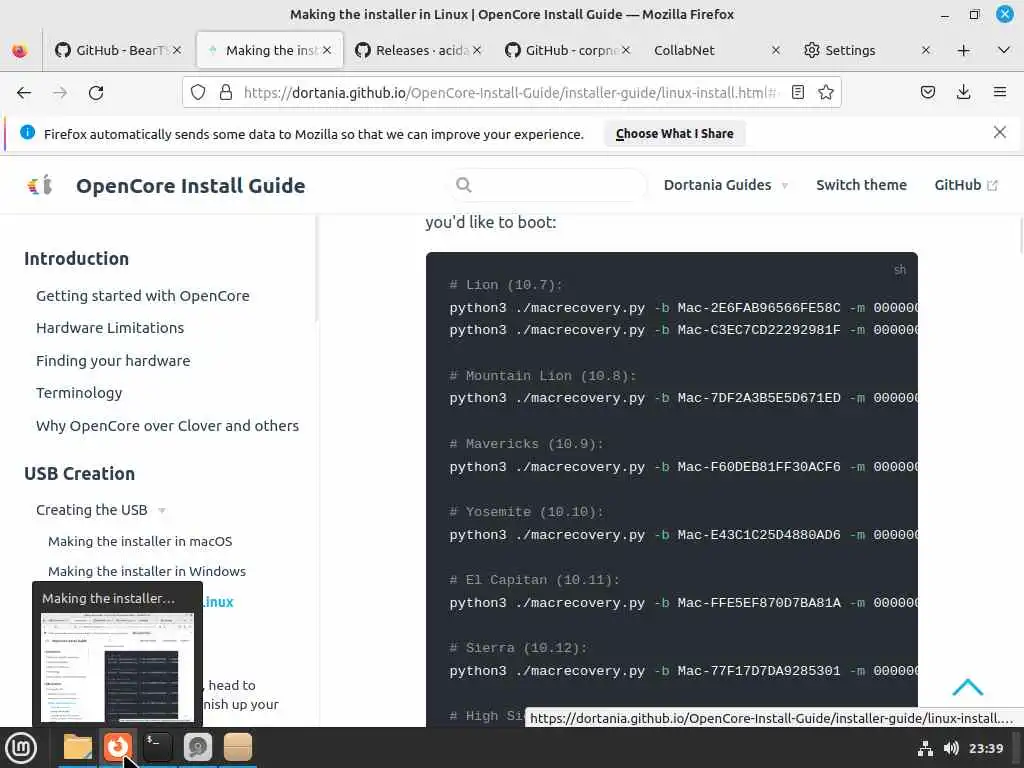Close the GitHub - BearT tab
The image size is (1024, 768).
(177, 50)
